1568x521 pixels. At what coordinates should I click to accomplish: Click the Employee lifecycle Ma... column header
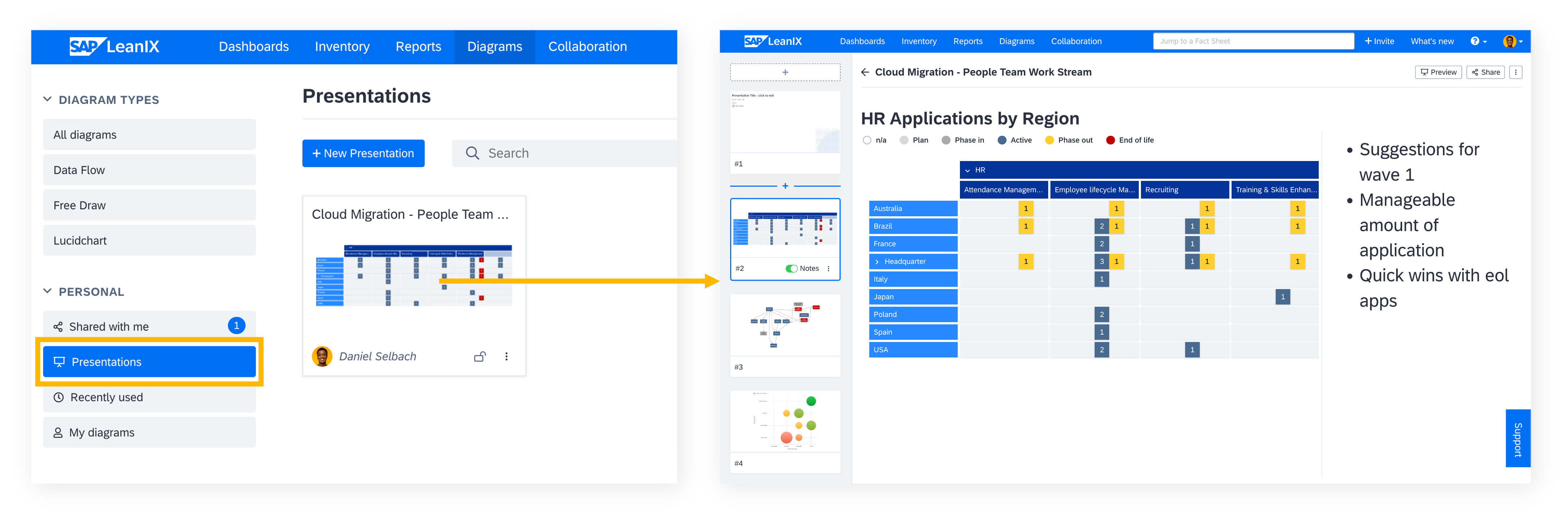(1094, 190)
